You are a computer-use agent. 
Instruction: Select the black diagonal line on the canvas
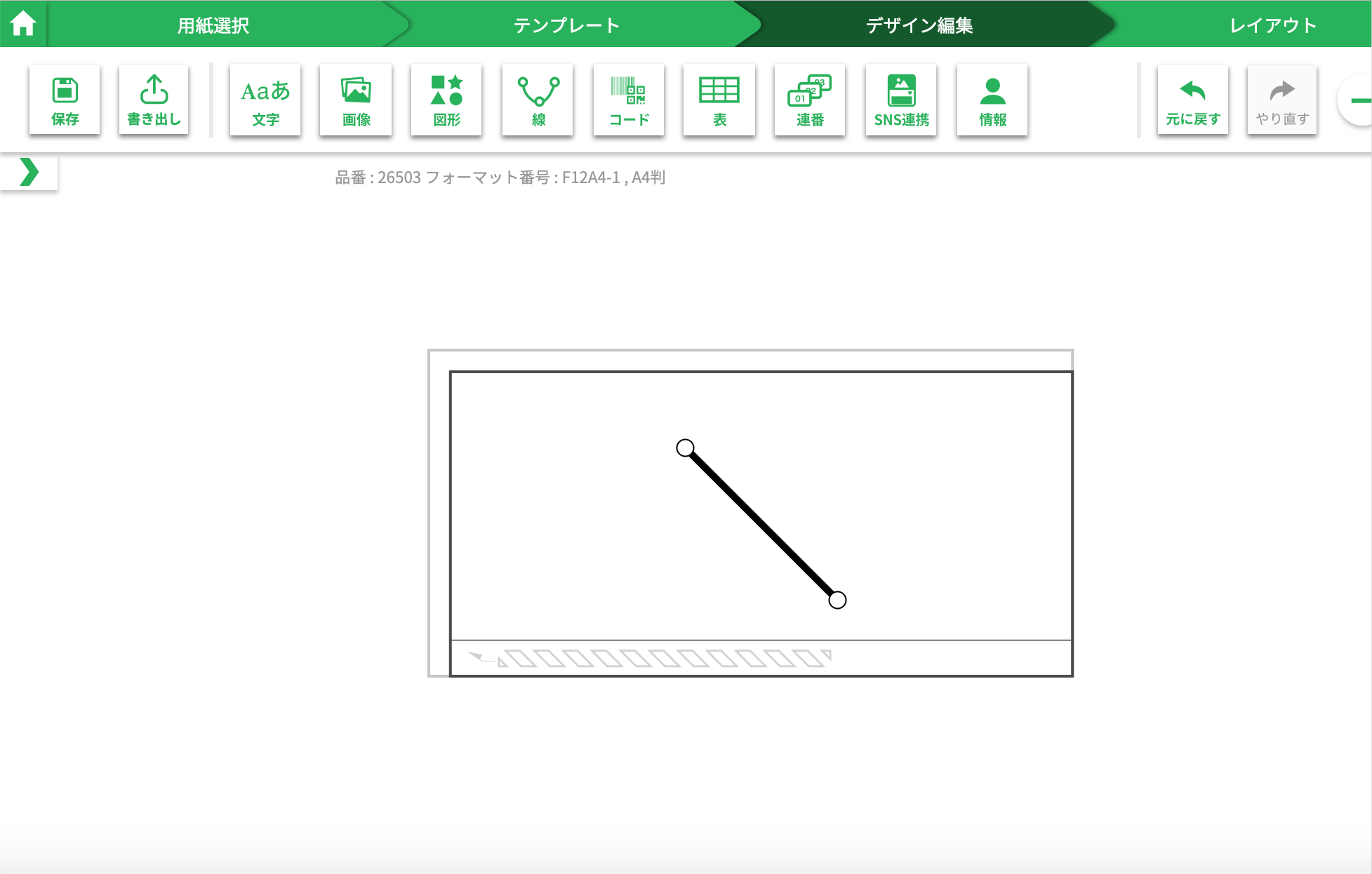pyautogui.click(x=761, y=524)
